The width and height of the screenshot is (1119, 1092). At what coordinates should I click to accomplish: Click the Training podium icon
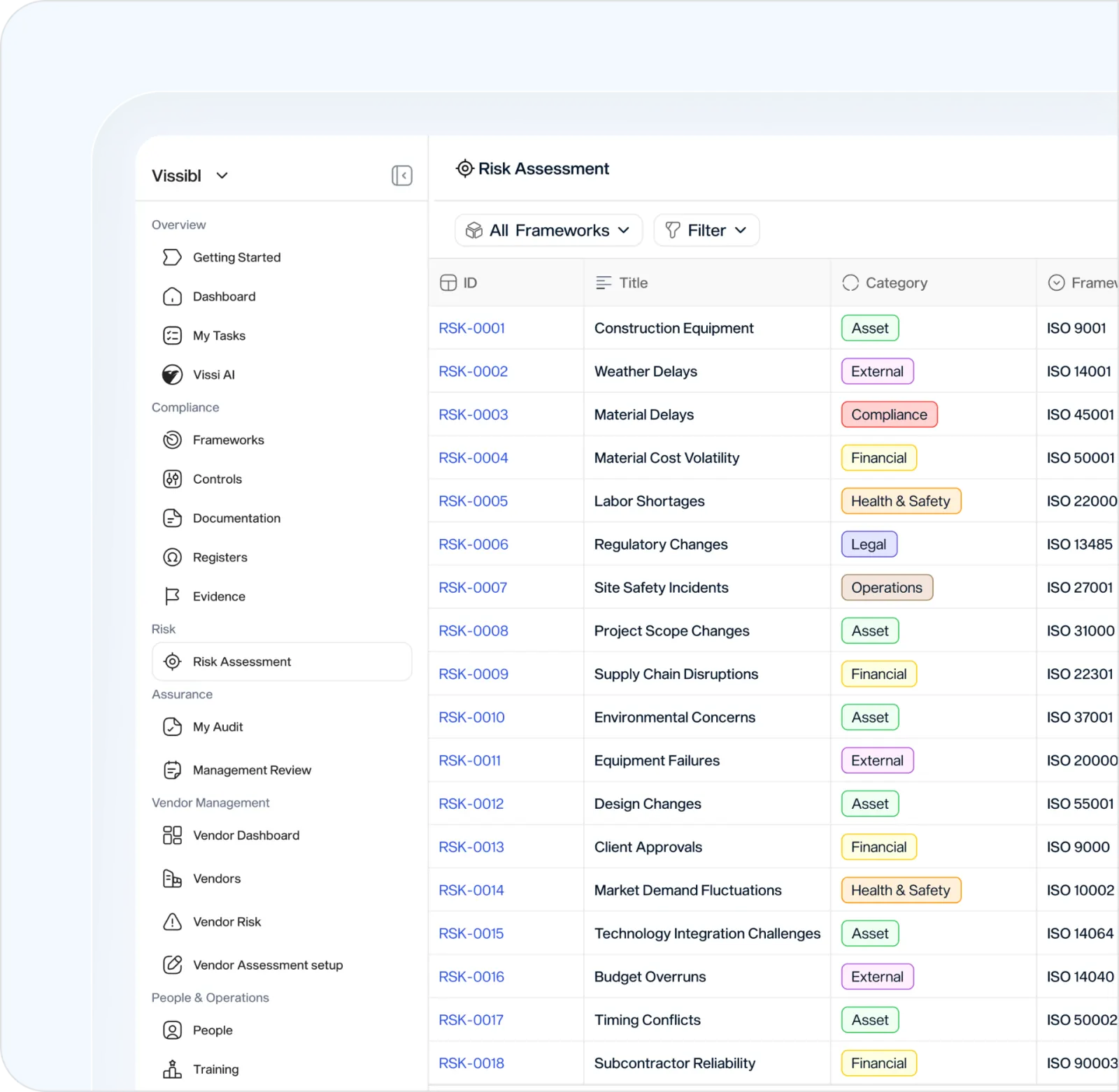(172, 1070)
